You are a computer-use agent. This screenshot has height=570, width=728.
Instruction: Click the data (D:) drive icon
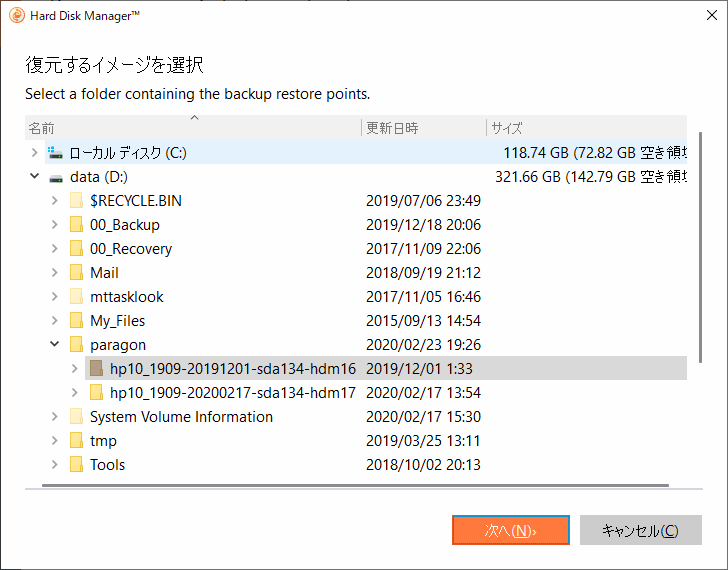tap(55, 177)
